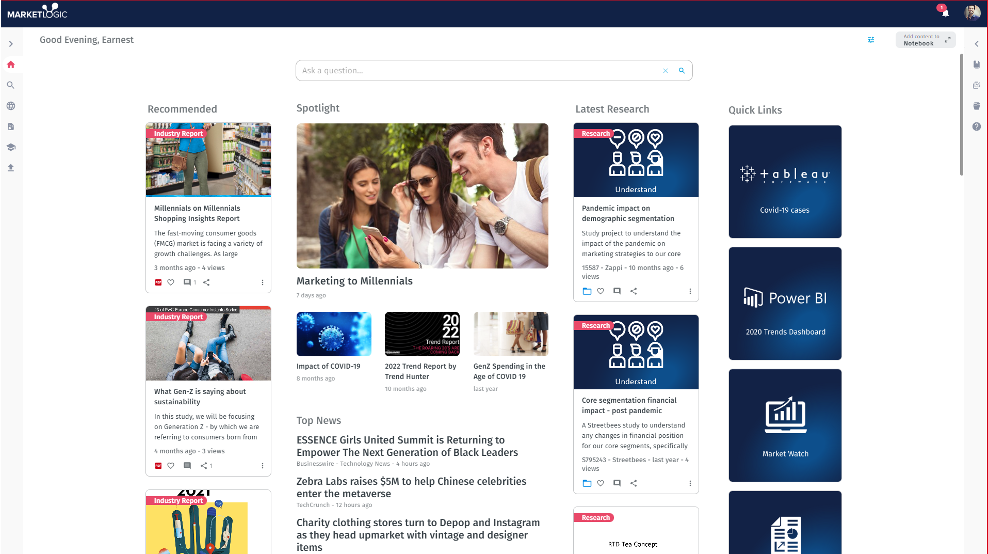Collapse the right side panel chevron

pos(976,44)
